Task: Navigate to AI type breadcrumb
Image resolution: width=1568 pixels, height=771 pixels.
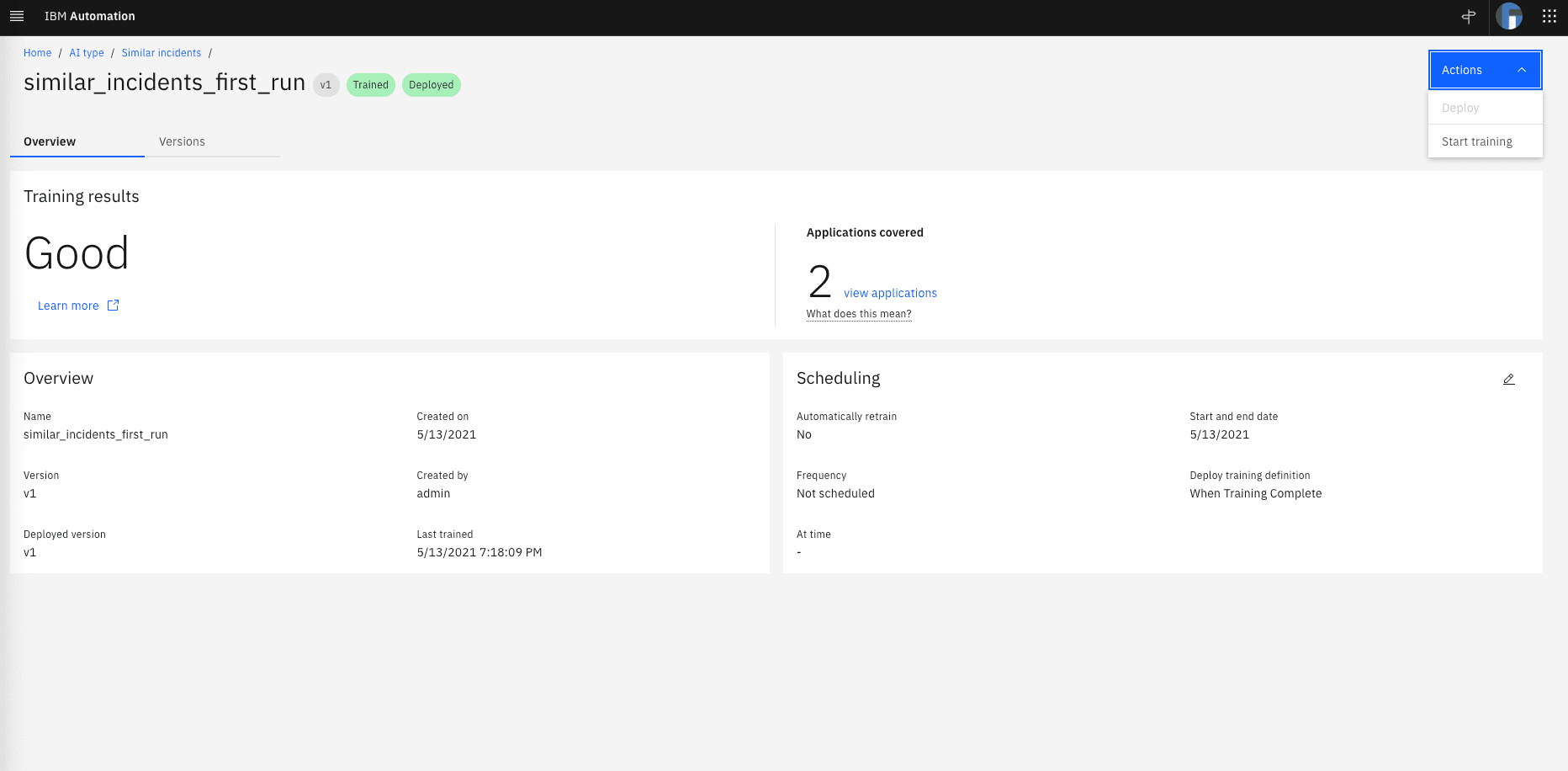Action: coord(87,53)
